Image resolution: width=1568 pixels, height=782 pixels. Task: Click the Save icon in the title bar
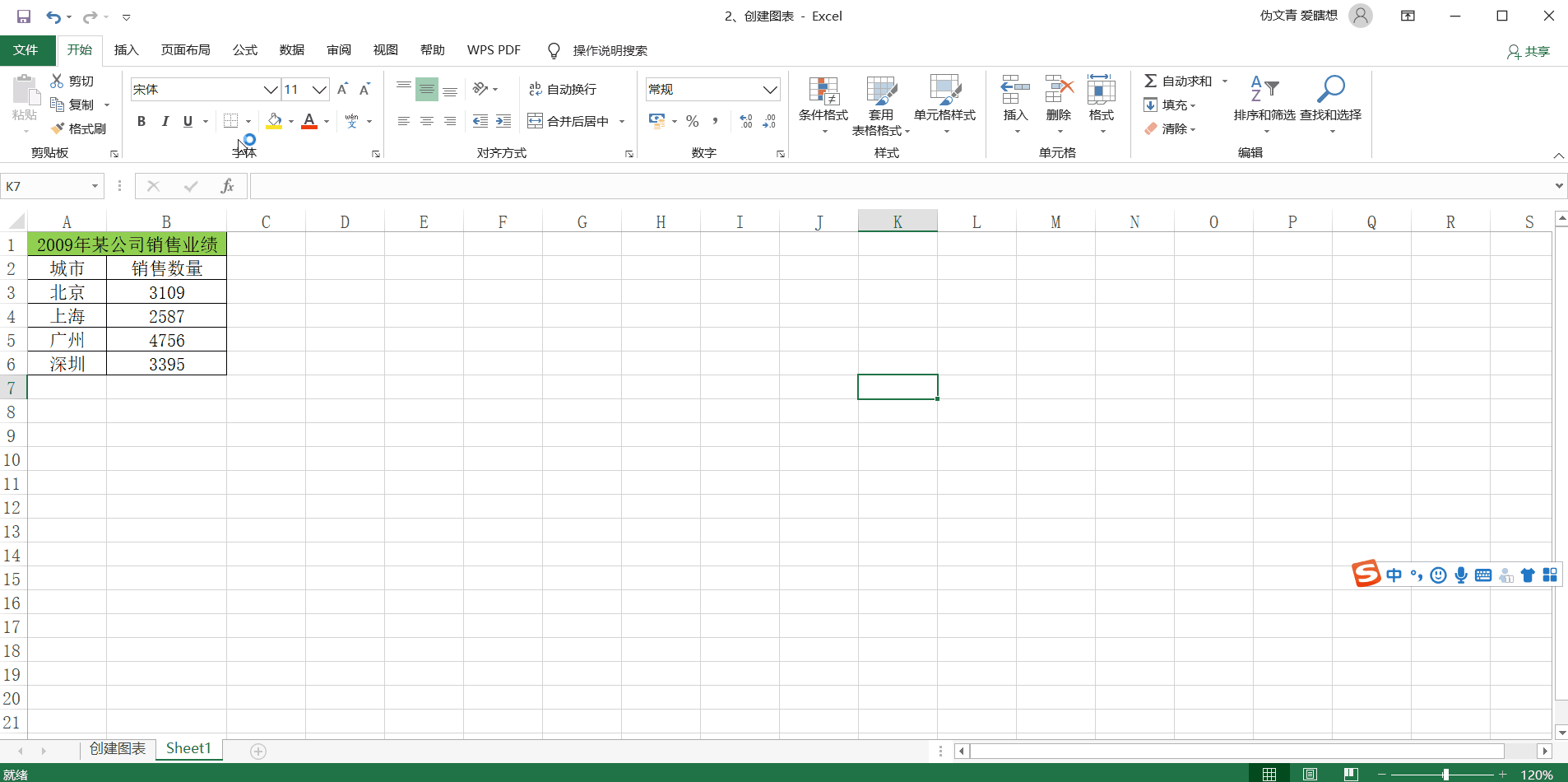pos(23,16)
